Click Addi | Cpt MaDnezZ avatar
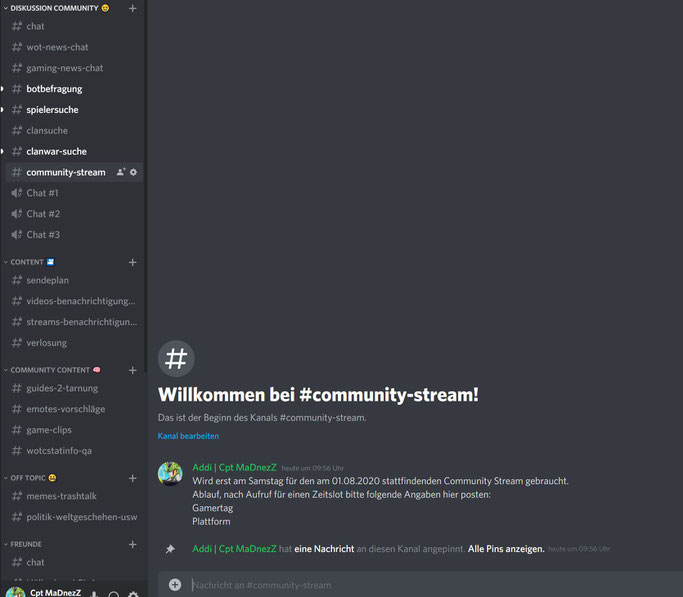 click(x=170, y=474)
